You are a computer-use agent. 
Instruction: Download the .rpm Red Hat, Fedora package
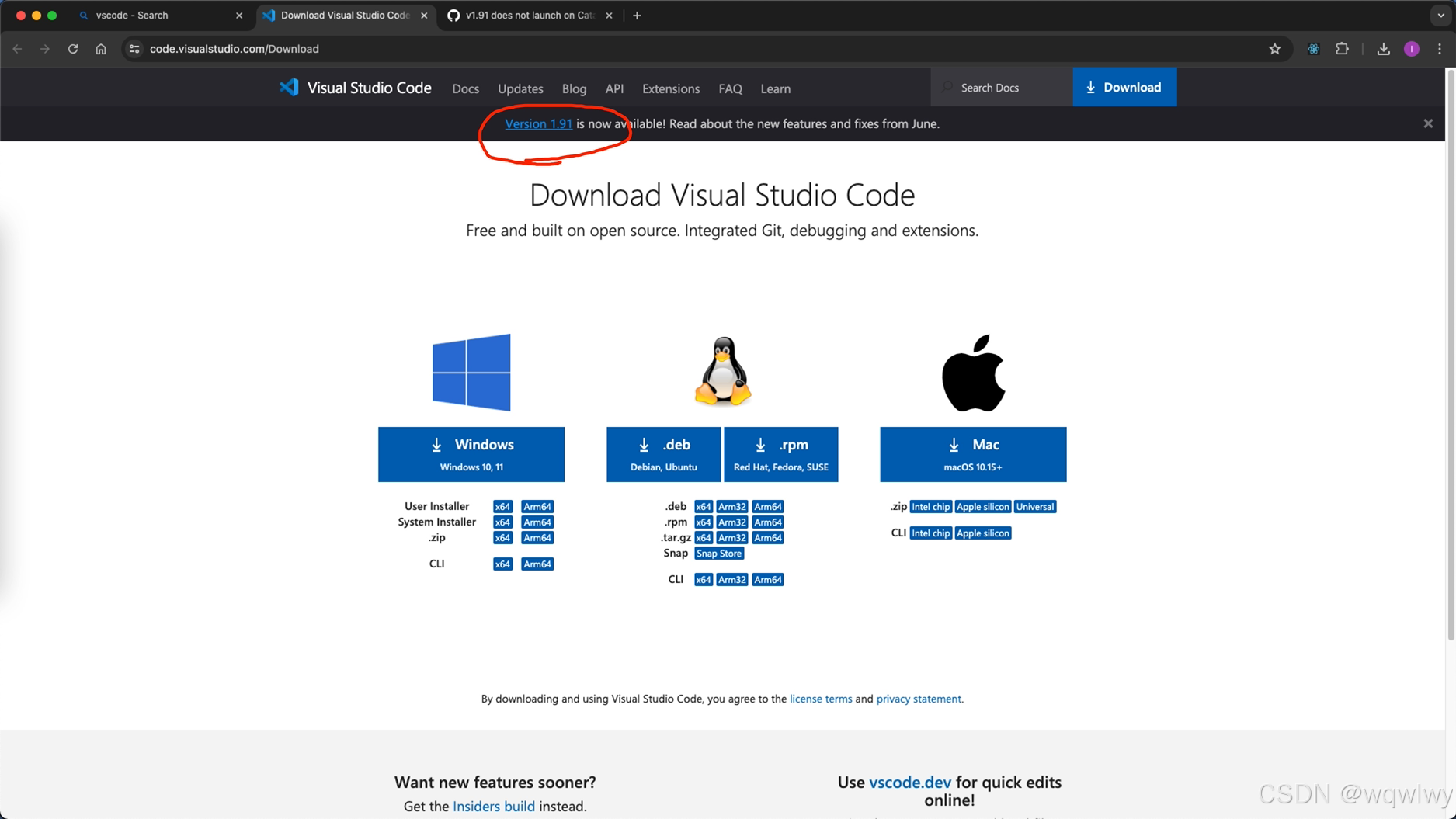pyautogui.click(x=781, y=454)
